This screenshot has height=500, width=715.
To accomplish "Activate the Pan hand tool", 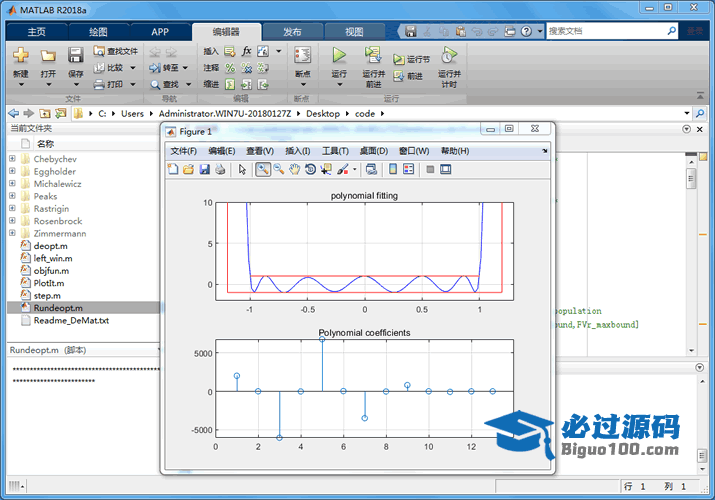I will [294, 169].
